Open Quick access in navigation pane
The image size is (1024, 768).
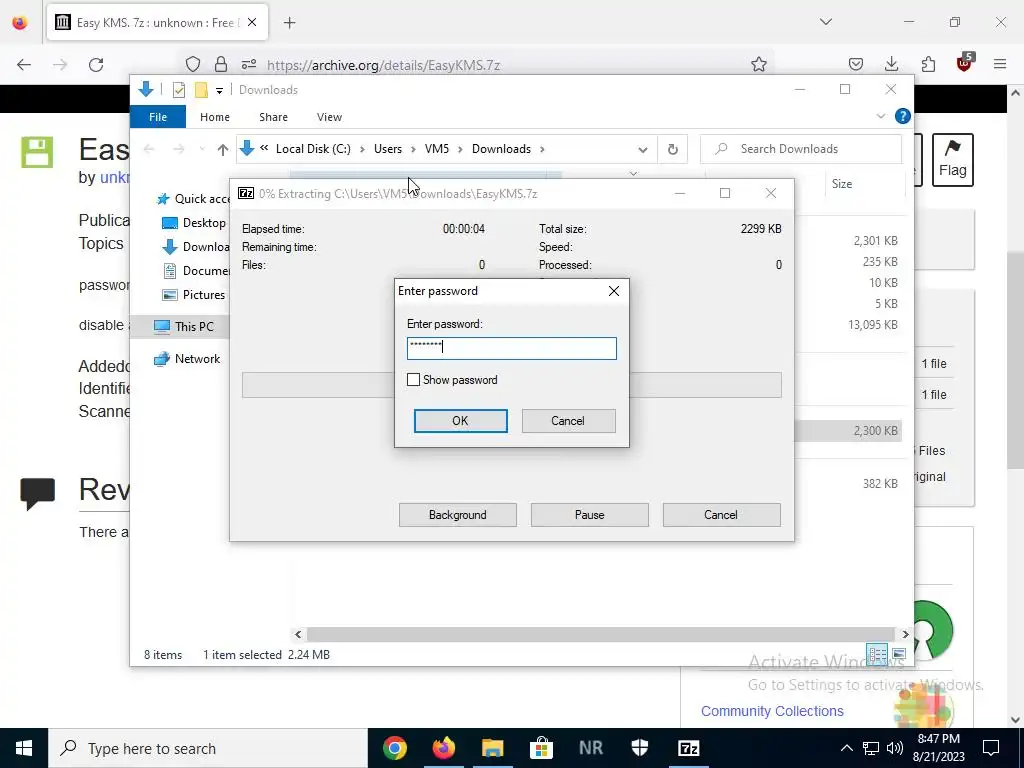tap(194, 199)
